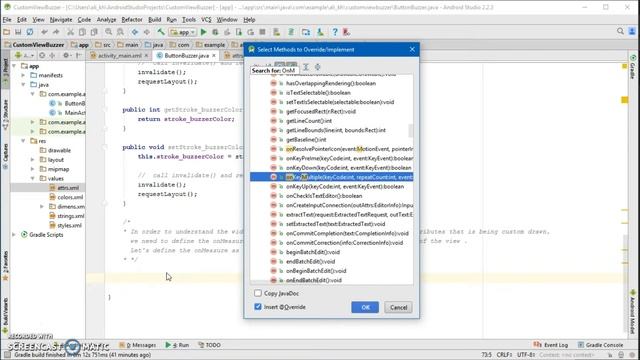Click the Synchronize toolbar icon
Image resolution: width=640 pixels, height=360 pixels.
pyautogui.click(x=30, y=32)
